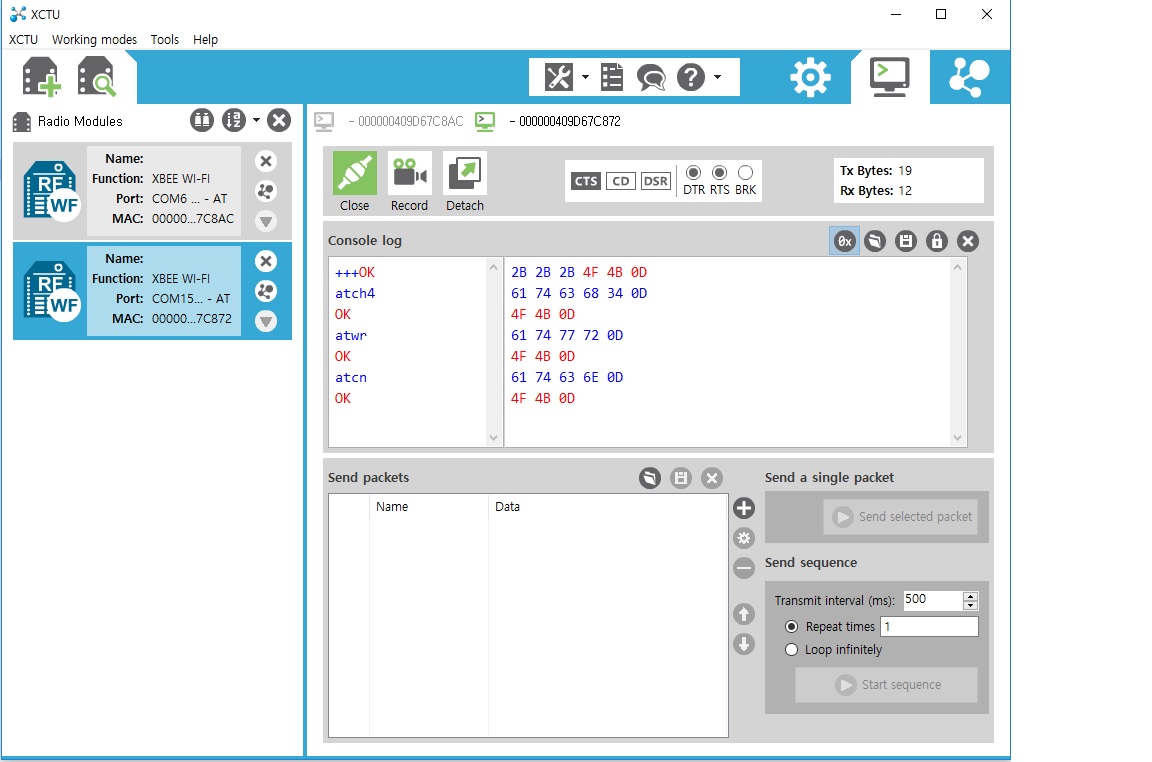
Task: Open the frames generator list icon
Action: [611, 76]
